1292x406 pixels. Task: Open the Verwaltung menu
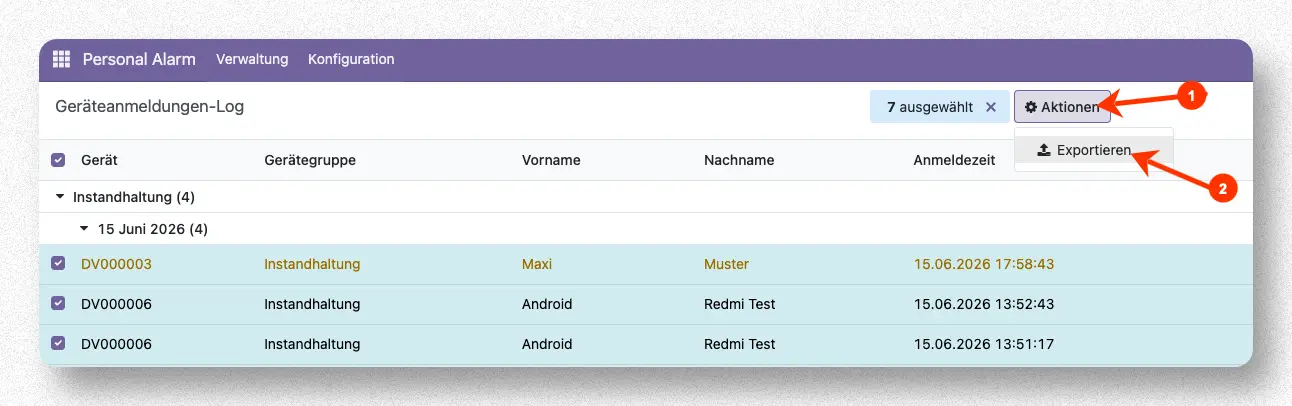252,59
